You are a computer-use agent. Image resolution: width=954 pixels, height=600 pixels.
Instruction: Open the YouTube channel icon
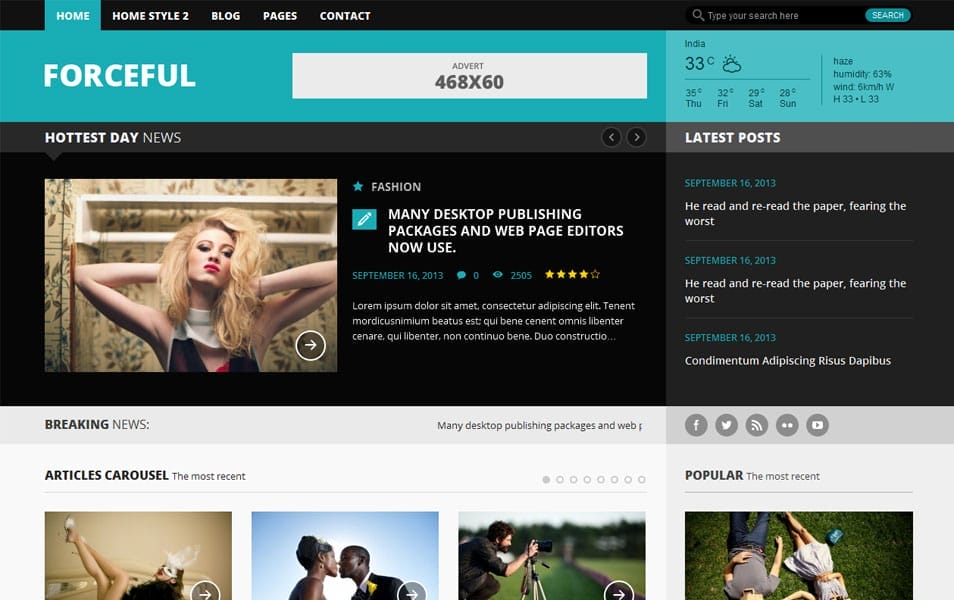(x=817, y=424)
